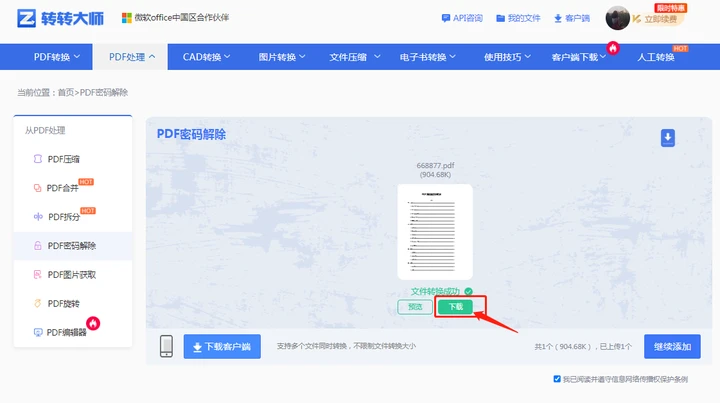Open API咨询 chat icon
This screenshot has width=720, height=403.
point(445,18)
